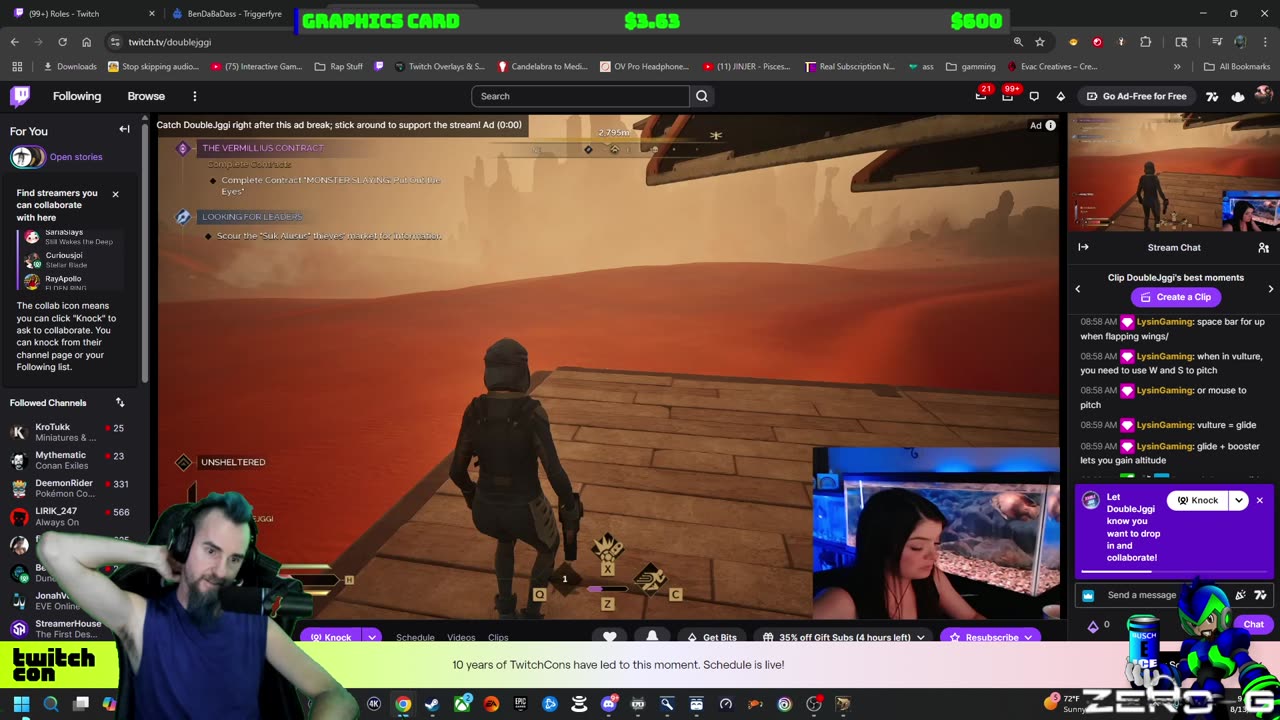Image resolution: width=1280 pixels, height=720 pixels.
Task: Expand the Knock dropdown arrow in chat popup
Action: point(1239,500)
